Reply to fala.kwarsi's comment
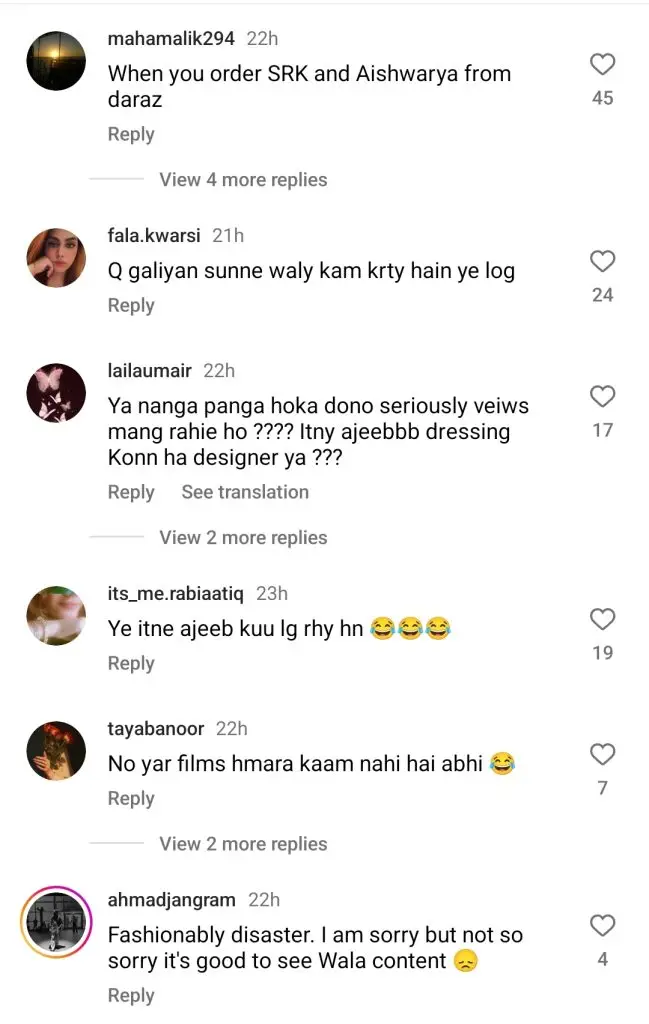 [131, 305]
